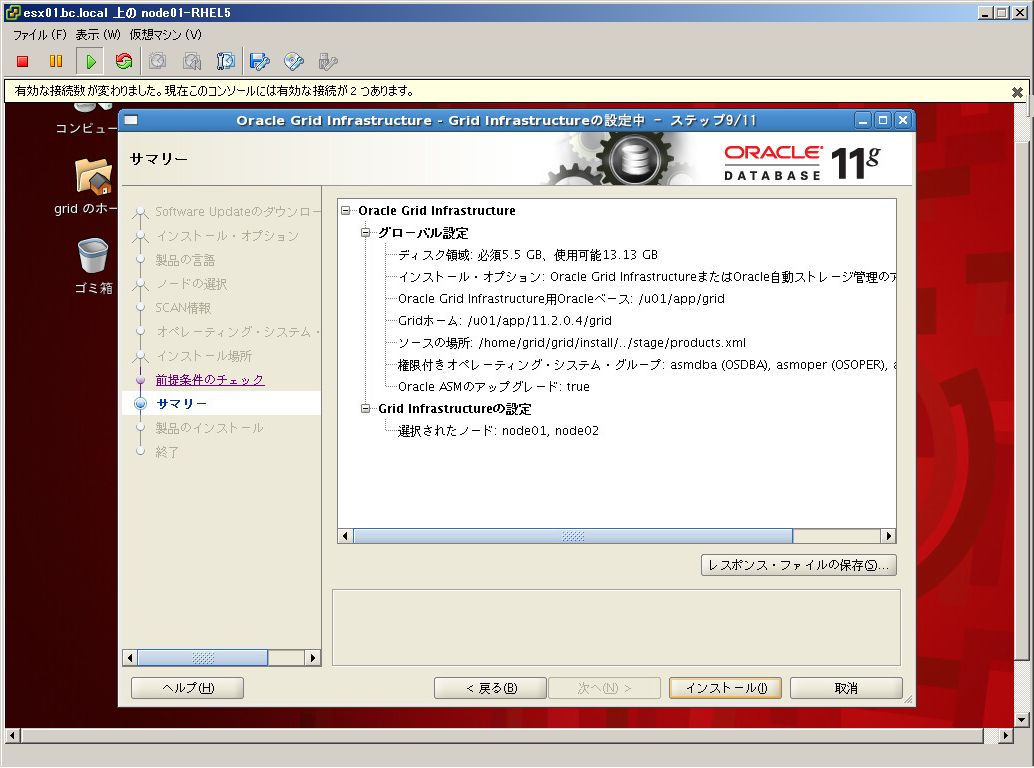Collapse the Grid Infrastructureの設定 tree node
1034x768 pixels.
tap(365, 408)
